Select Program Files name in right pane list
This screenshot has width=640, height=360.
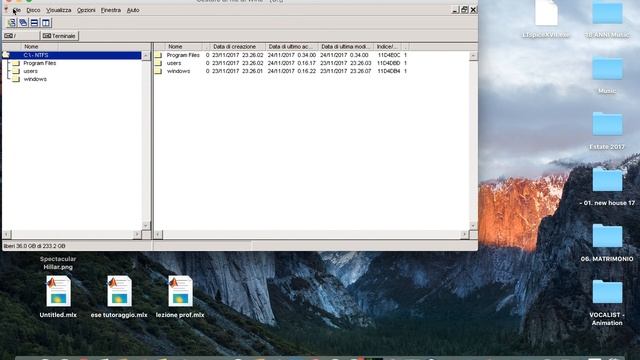click(x=183, y=55)
